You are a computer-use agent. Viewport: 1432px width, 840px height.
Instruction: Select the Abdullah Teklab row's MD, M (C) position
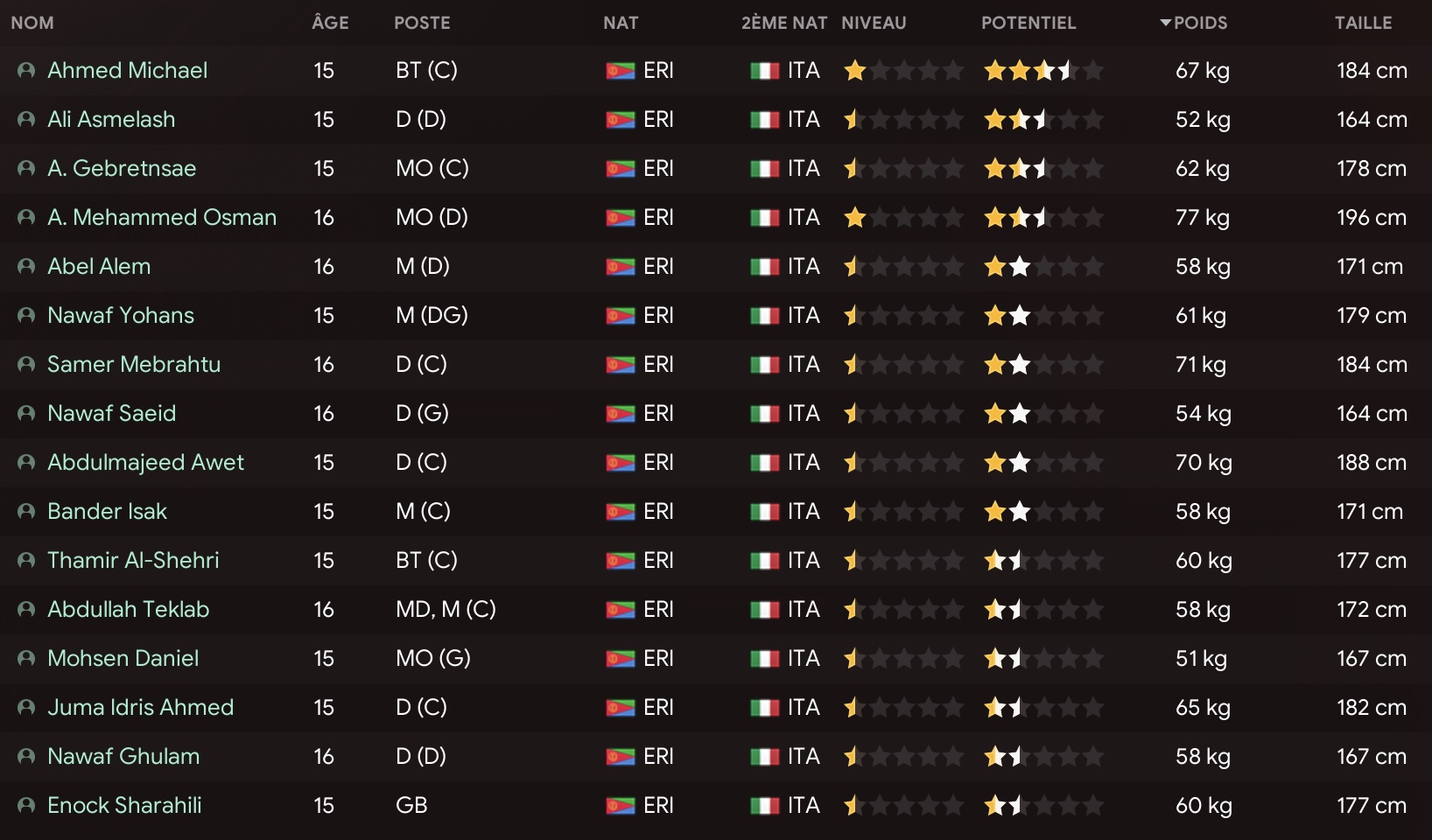(446, 609)
